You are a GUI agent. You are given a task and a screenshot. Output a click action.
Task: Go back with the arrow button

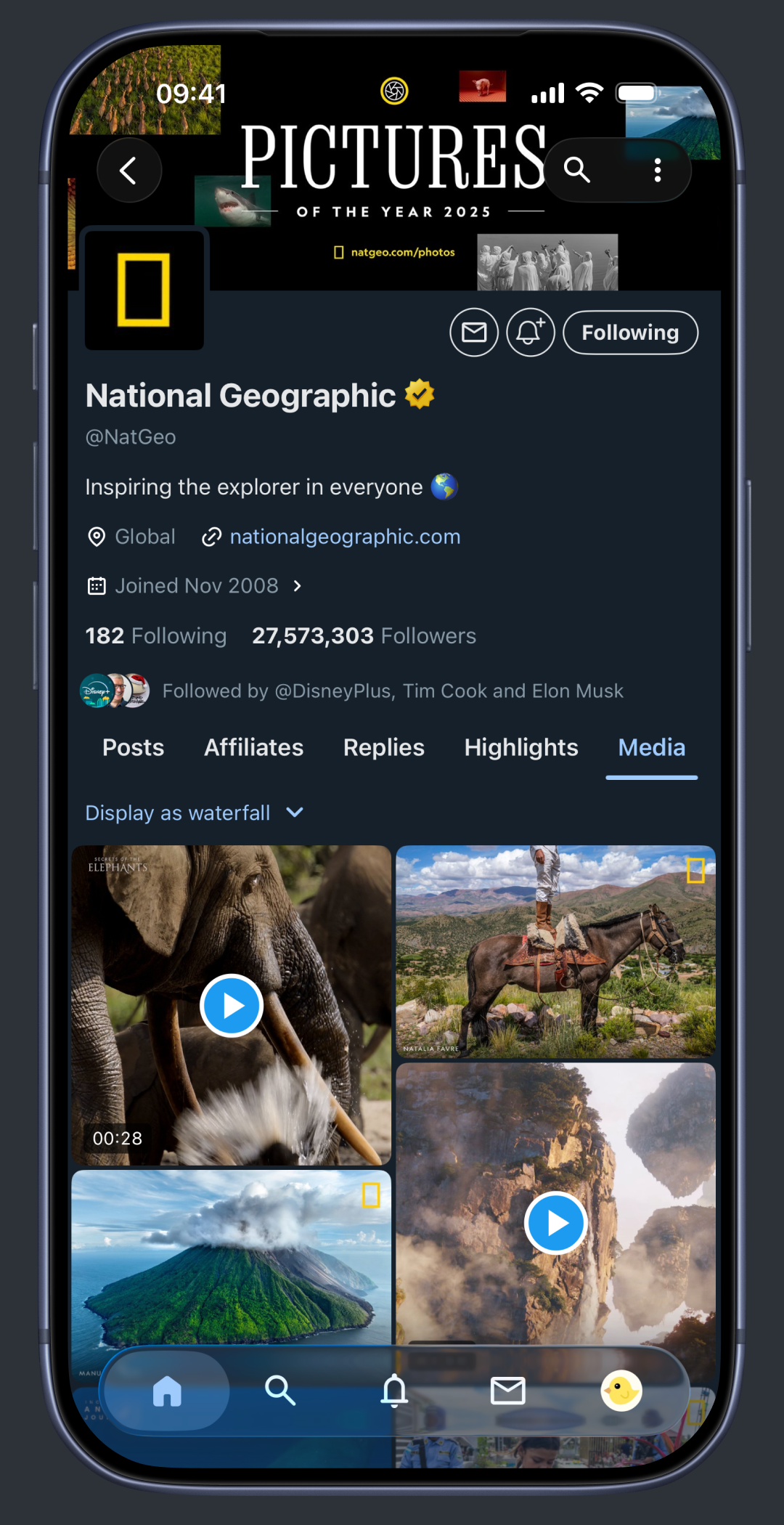(129, 170)
